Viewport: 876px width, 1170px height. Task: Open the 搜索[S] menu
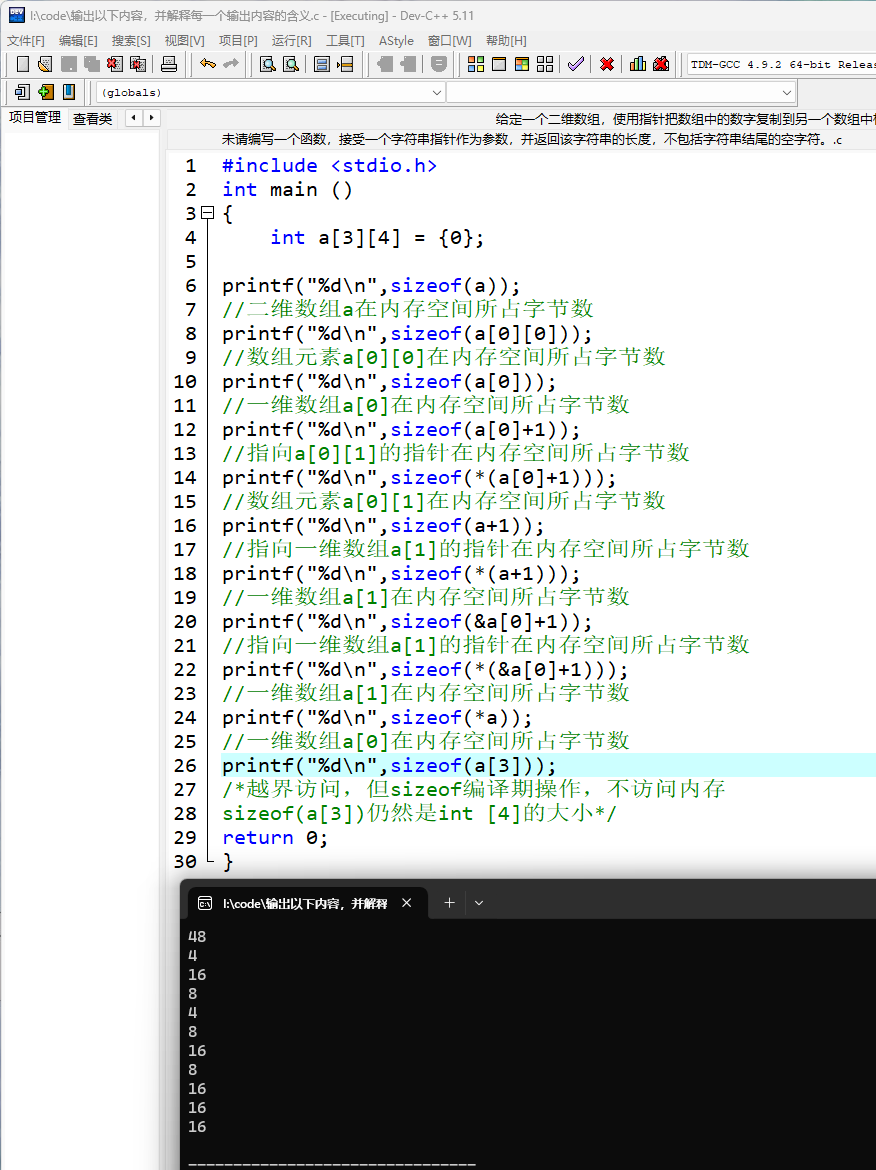[131, 40]
